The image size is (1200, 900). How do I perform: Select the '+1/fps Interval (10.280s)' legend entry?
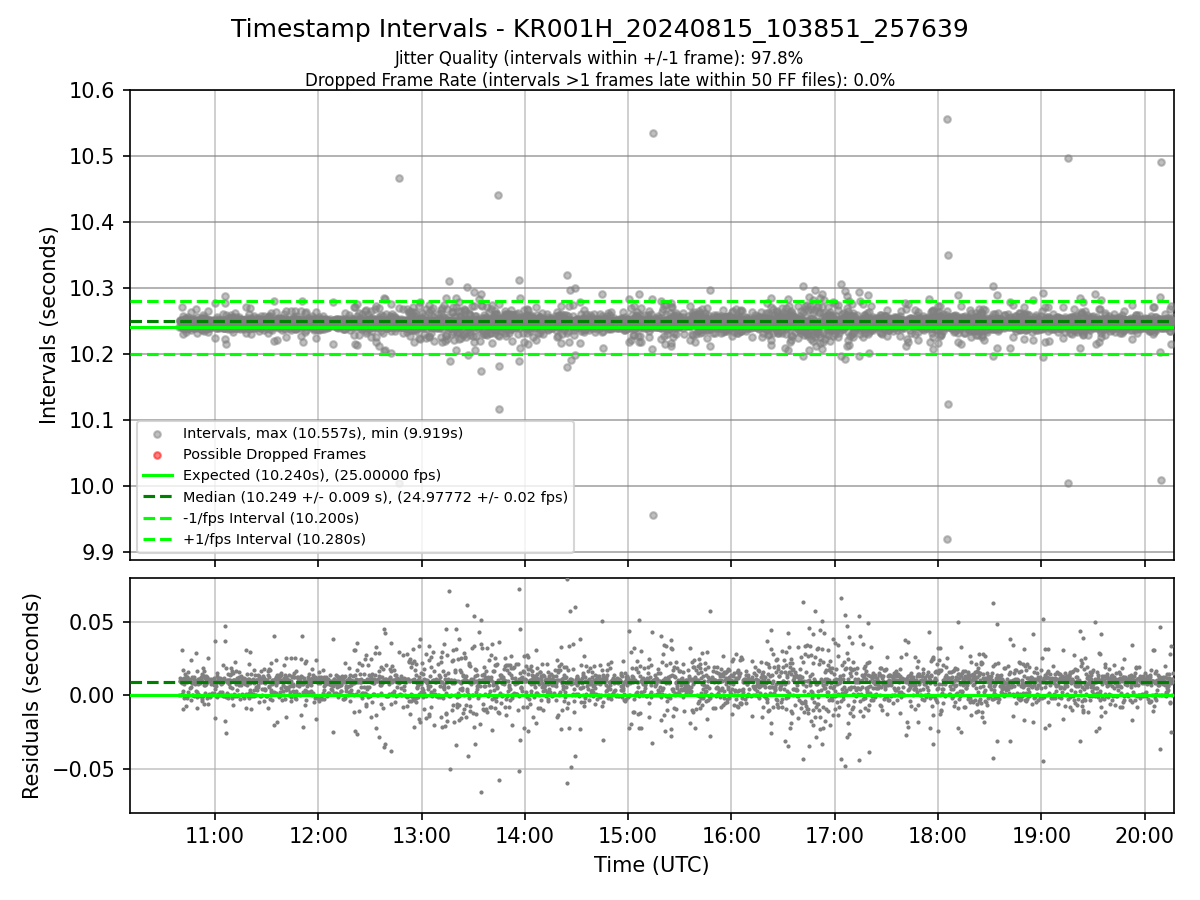274,539
